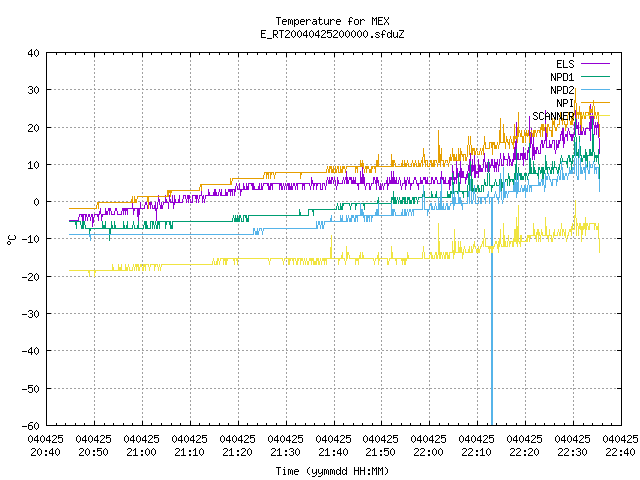Click the y-axis label 10
The width and height of the screenshot is (640, 480).
pos(33,165)
